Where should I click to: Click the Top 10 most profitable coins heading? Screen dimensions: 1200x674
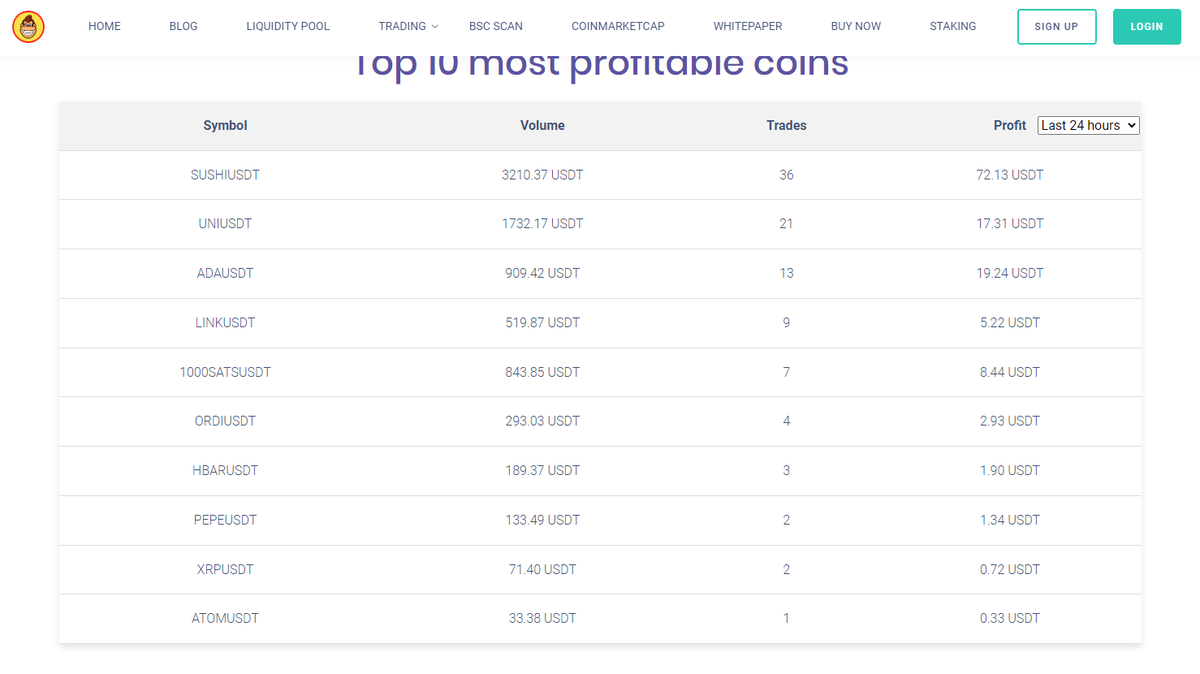pyautogui.click(x=600, y=67)
